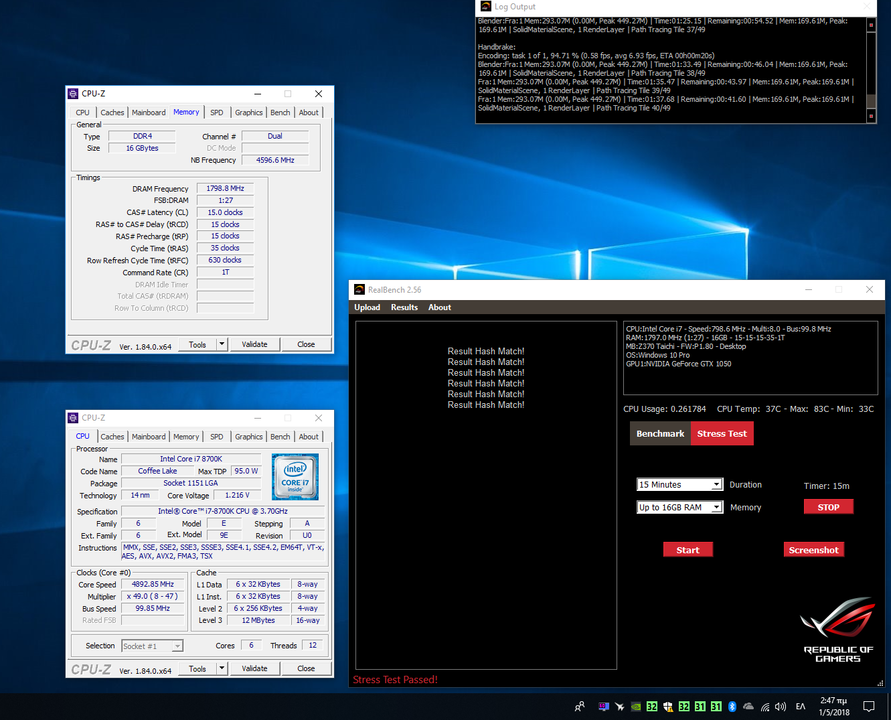The height and width of the screenshot is (720, 891).
Task: Click the CPU-Z icon in the Memory window title bar
Action: 73,94
